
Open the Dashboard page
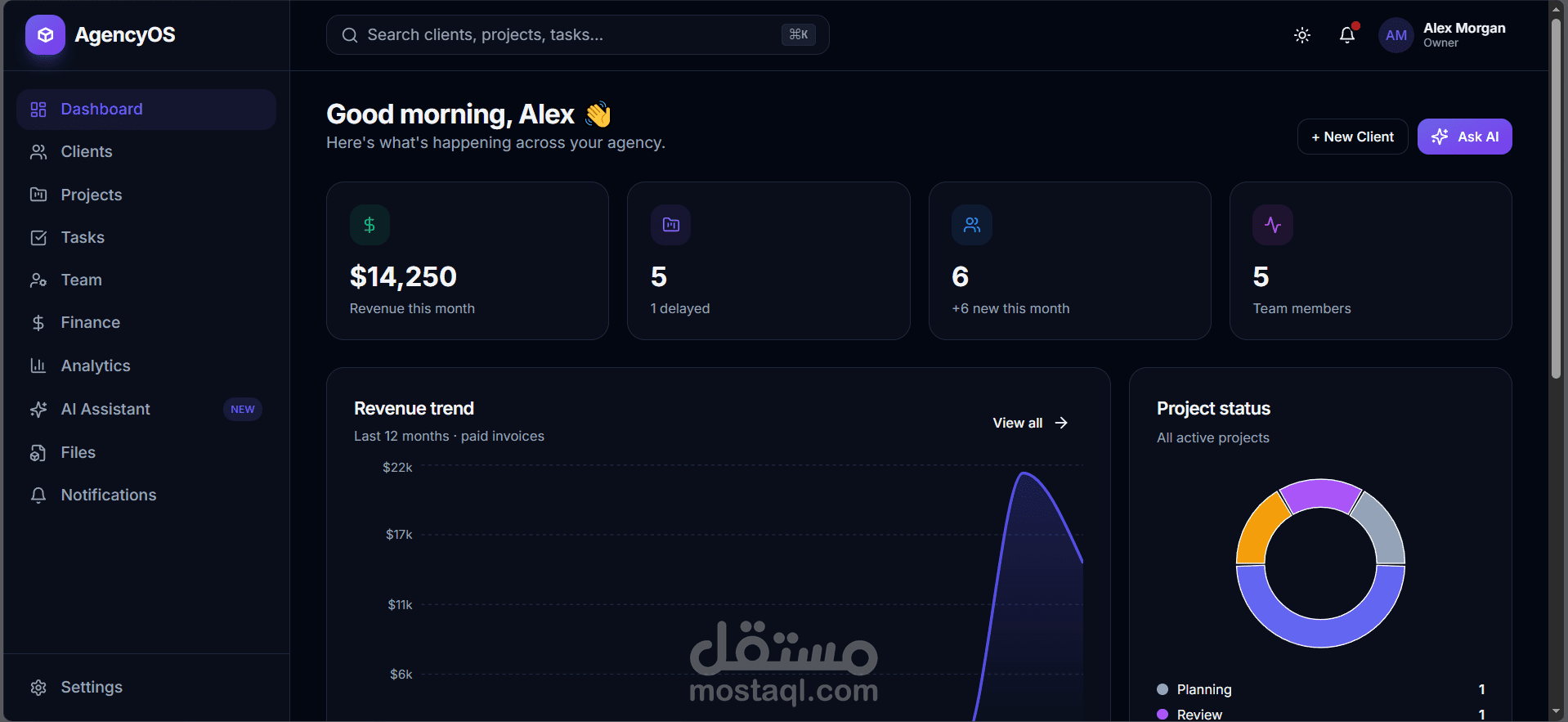[146, 110]
